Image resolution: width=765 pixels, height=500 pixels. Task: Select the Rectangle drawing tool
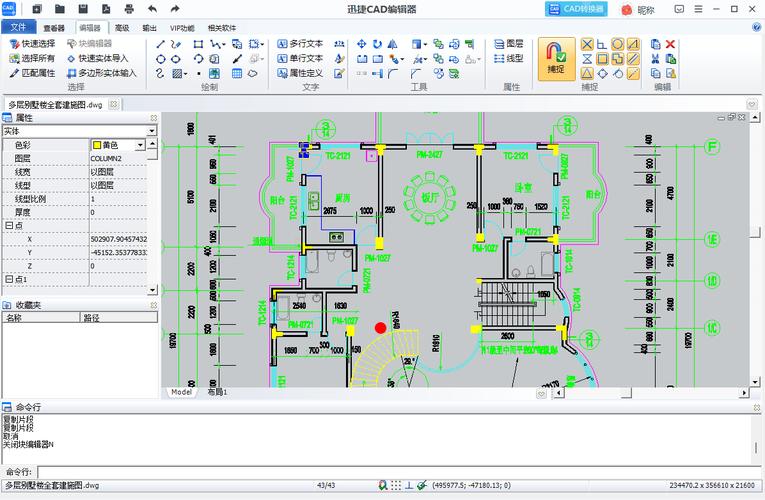coord(198,44)
